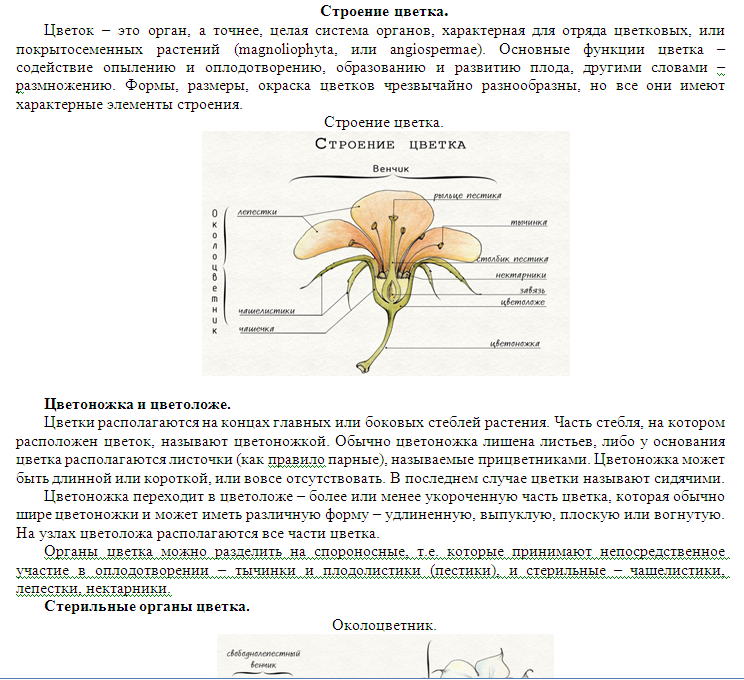
Task: Click the heading 'Цветоножка и цветоложе.'
Action: (x=137, y=404)
